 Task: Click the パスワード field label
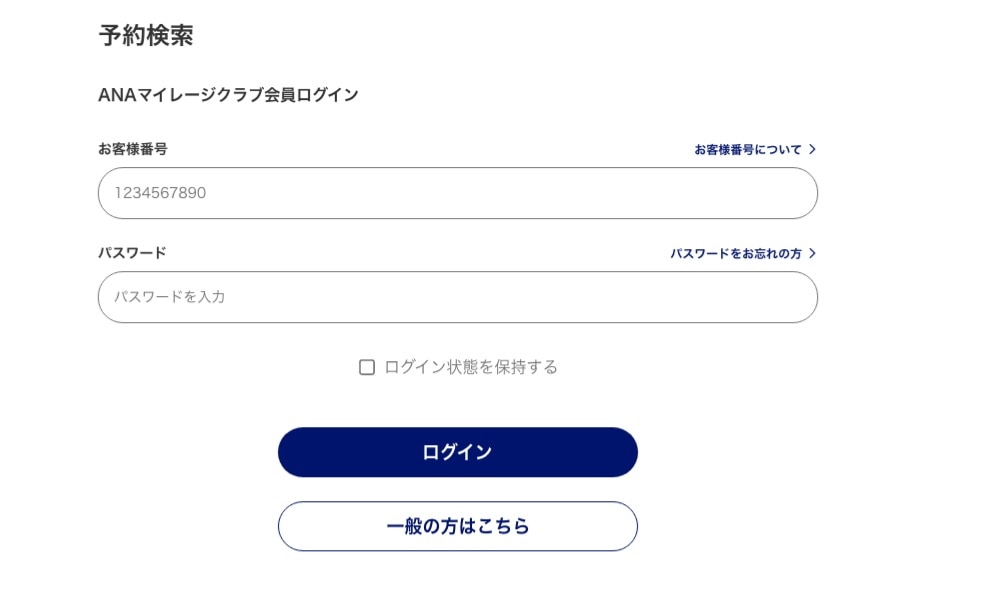pyautogui.click(x=132, y=253)
